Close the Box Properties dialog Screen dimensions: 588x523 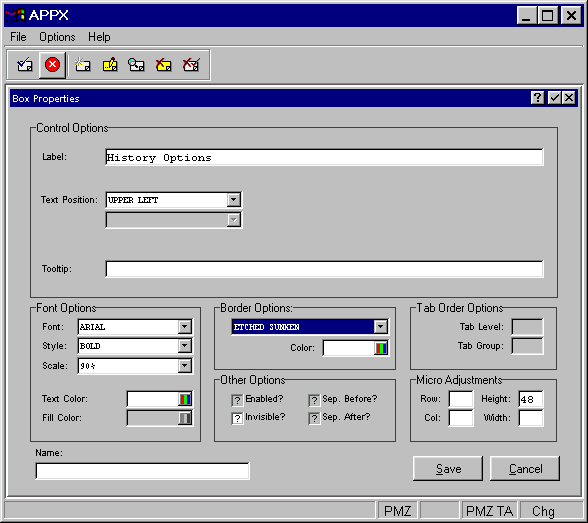[x=569, y=98]
